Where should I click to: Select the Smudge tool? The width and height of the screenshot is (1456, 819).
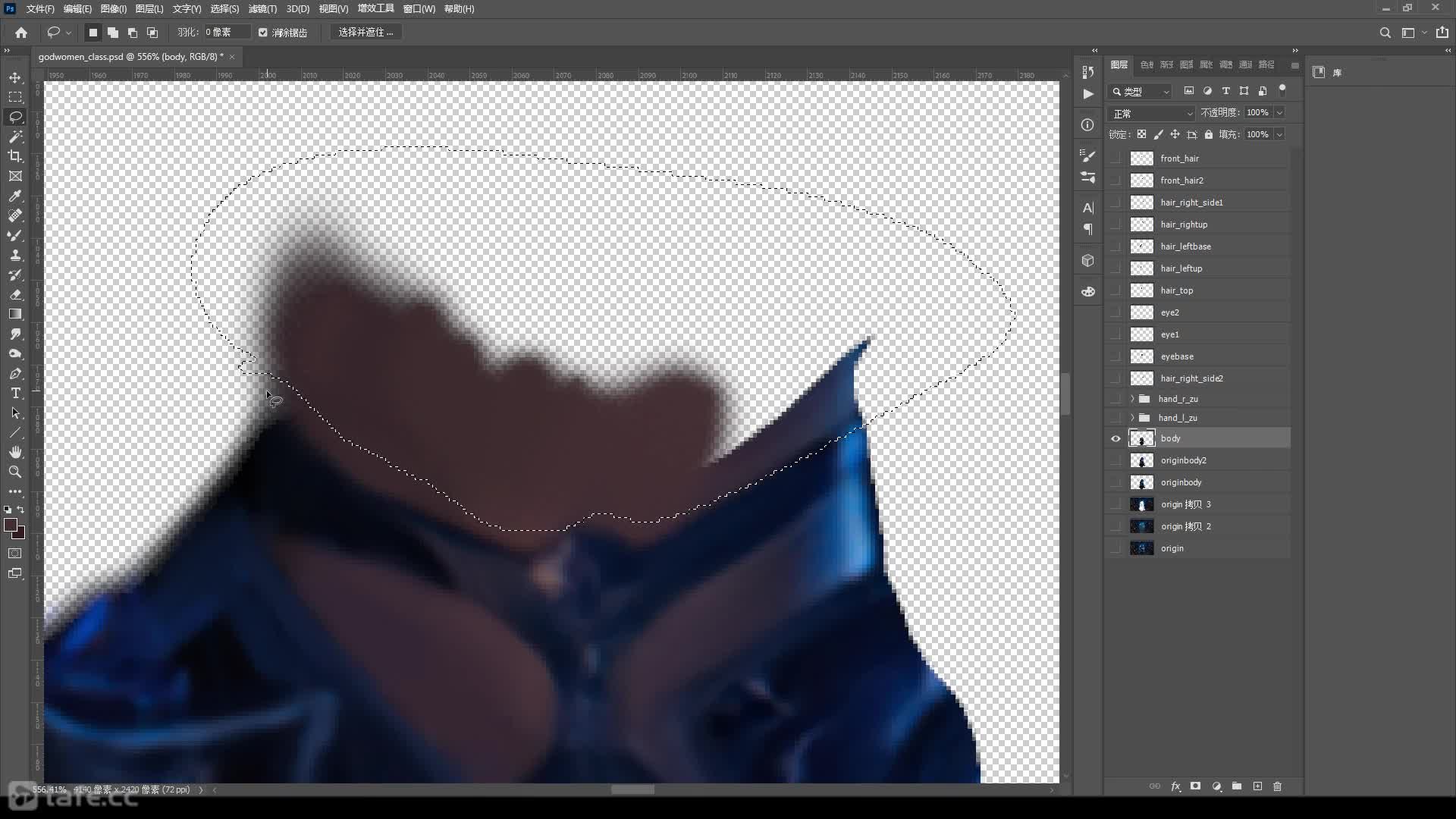15,334
